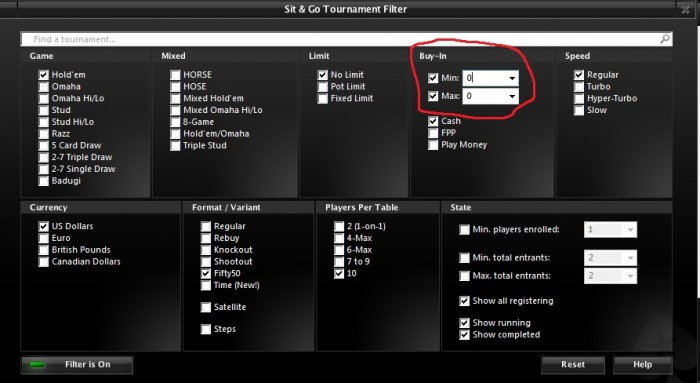This screenshot has height=383, width=700.
Task: Click the search magnifier icon
Action: point(665,39)
